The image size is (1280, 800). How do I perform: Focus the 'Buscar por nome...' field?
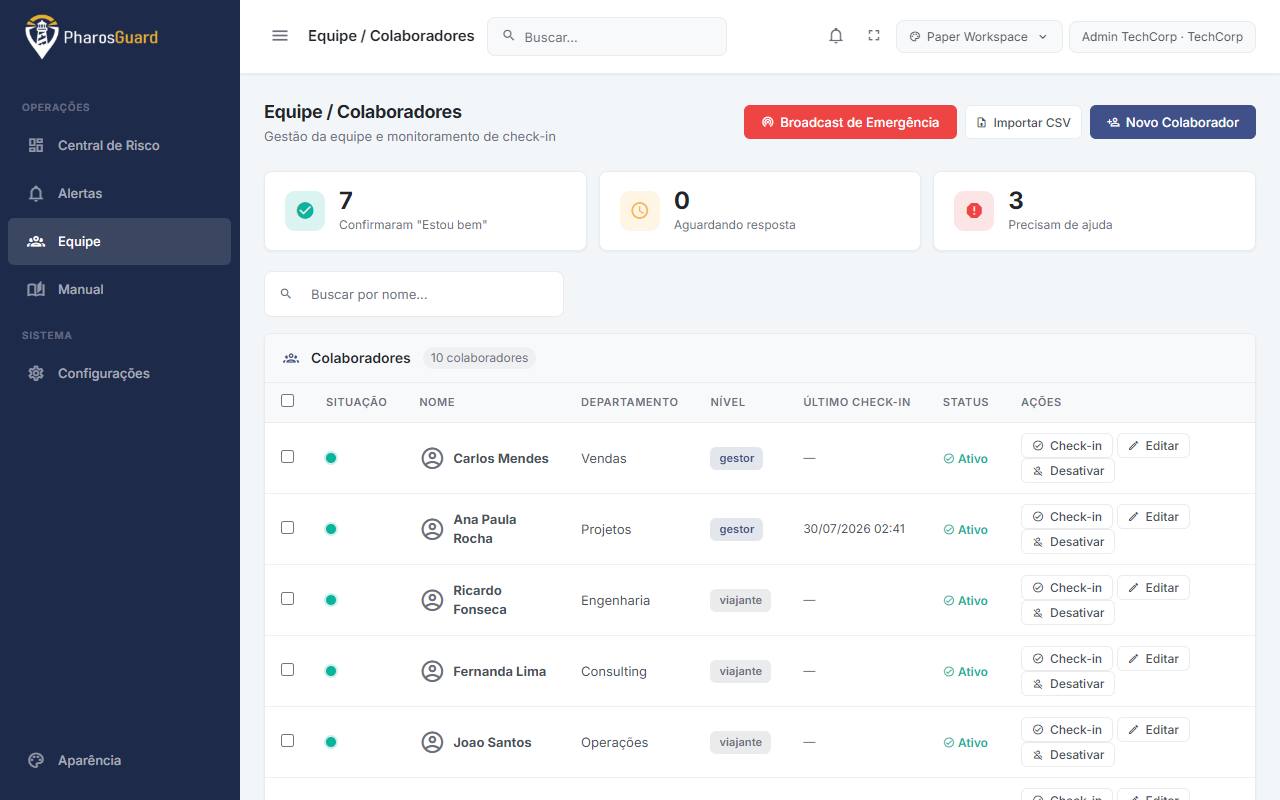(414, 294)
